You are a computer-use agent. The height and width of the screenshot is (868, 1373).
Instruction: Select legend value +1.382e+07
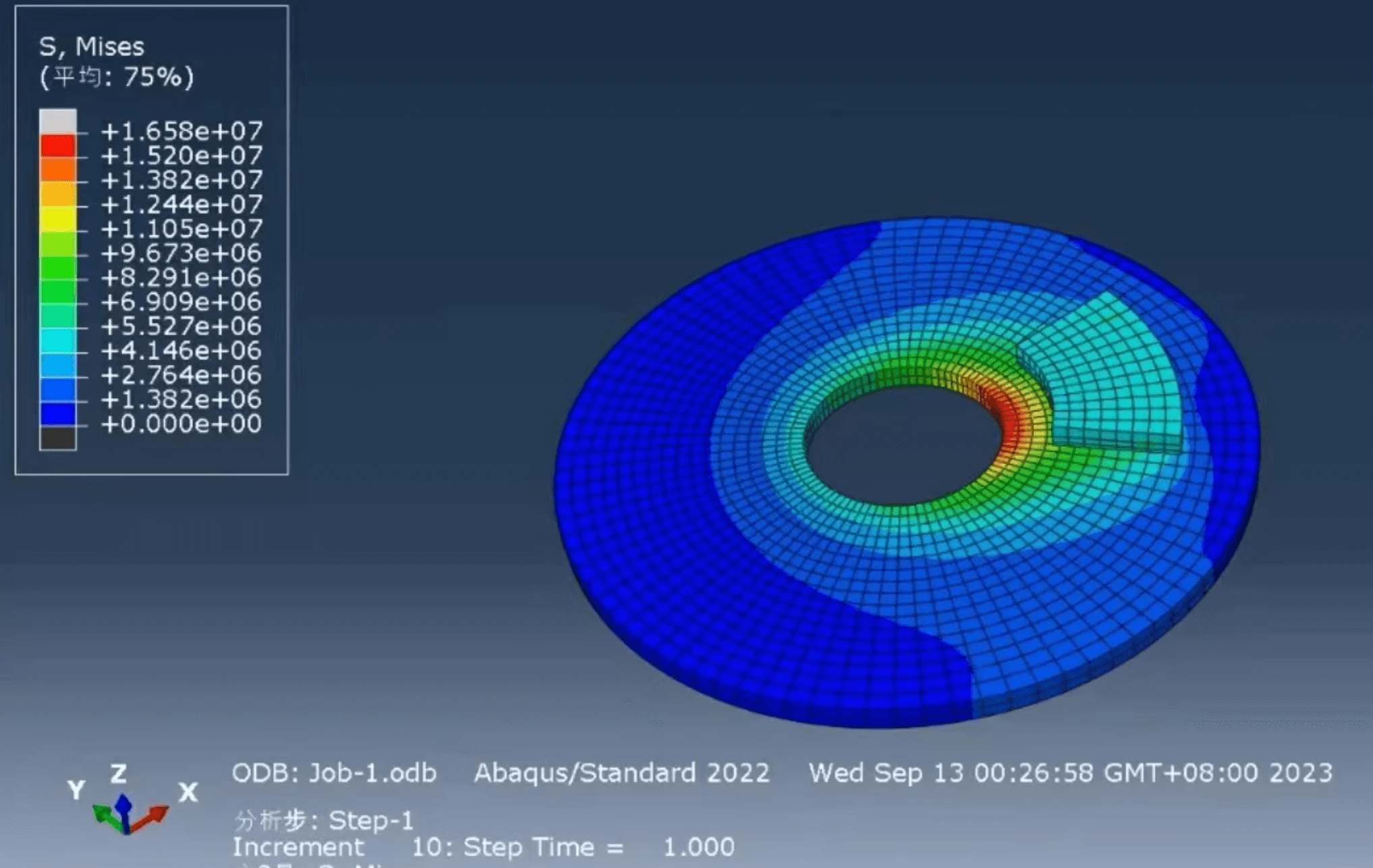point(181,180)
